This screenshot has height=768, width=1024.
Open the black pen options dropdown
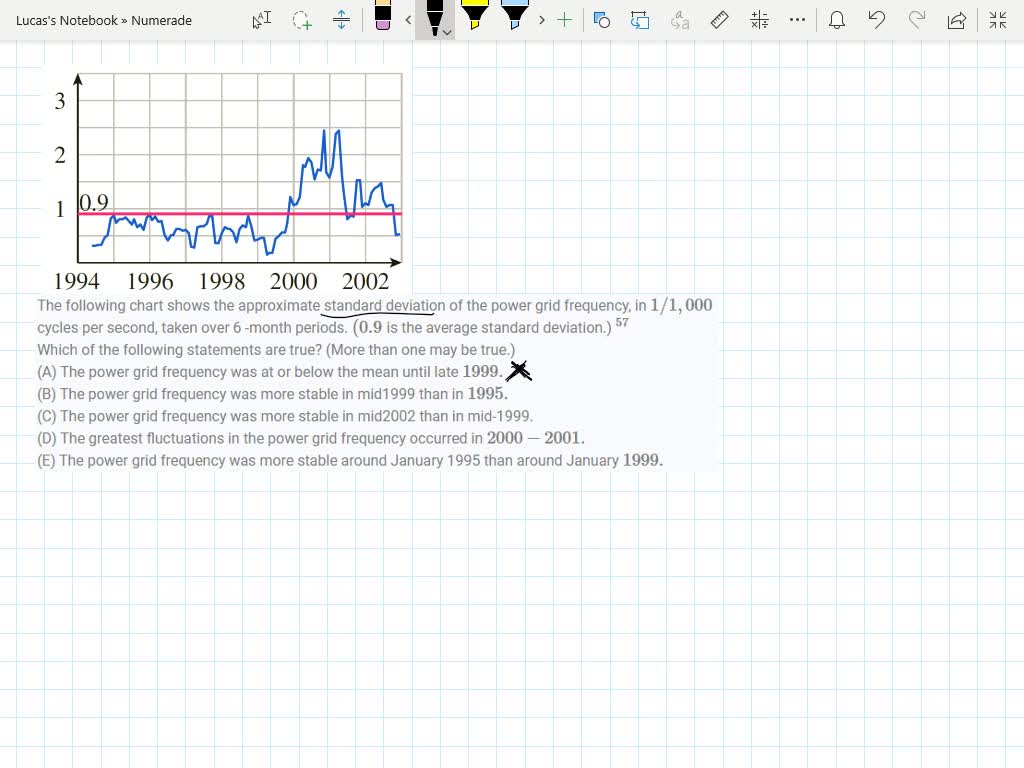(446, 32)
